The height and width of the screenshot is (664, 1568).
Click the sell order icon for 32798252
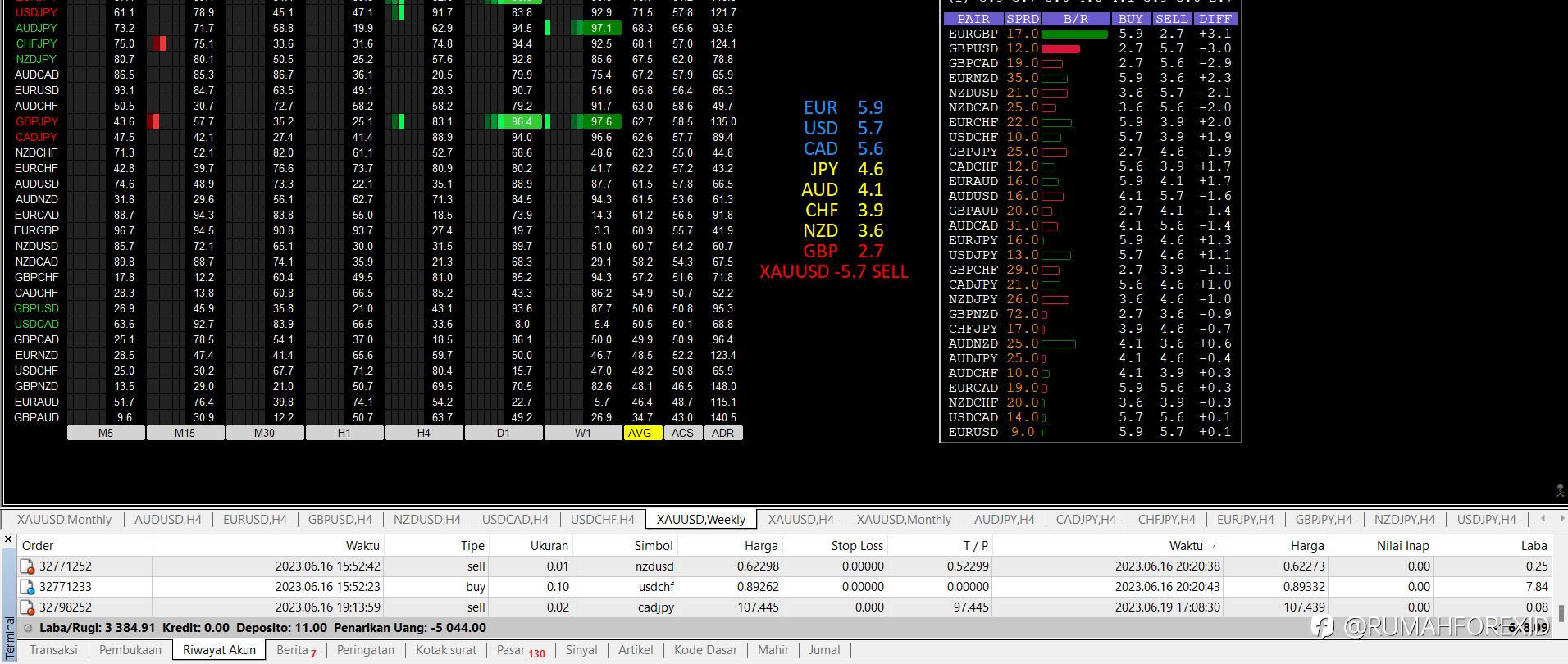(x=27, y=607)
